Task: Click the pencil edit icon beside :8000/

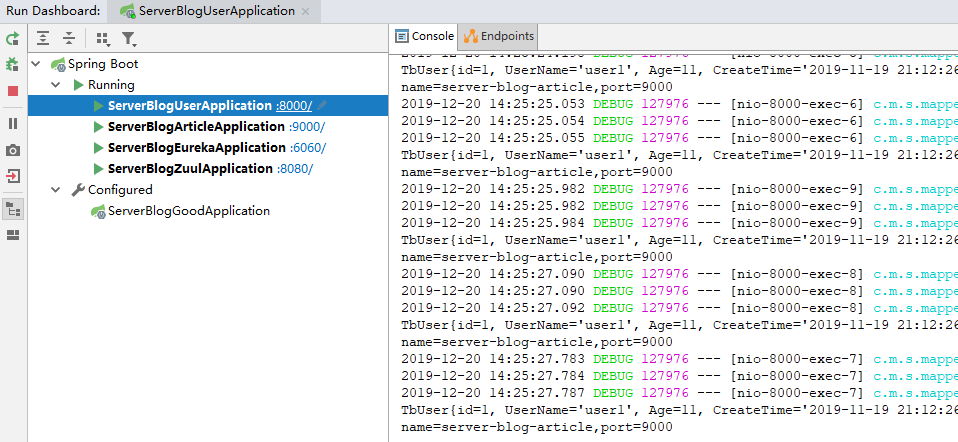Action: point(322,106)
